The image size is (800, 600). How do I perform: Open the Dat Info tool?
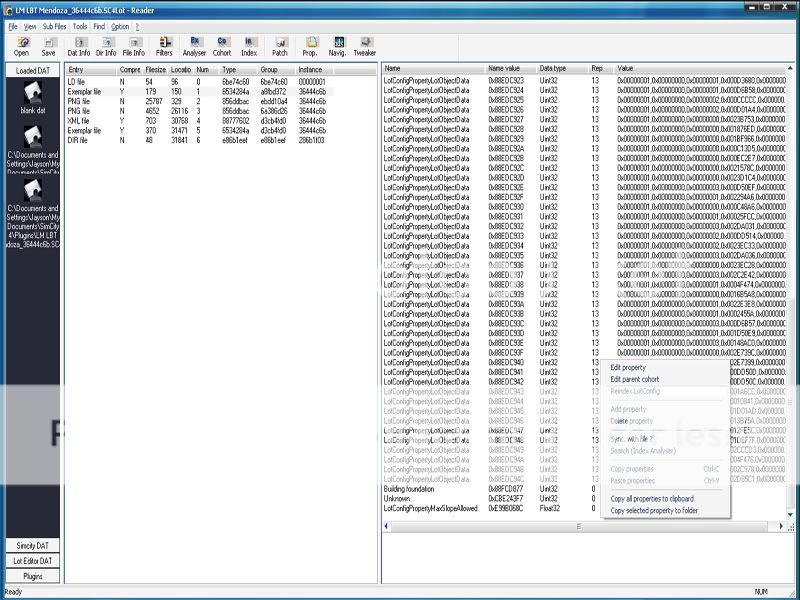78,45
